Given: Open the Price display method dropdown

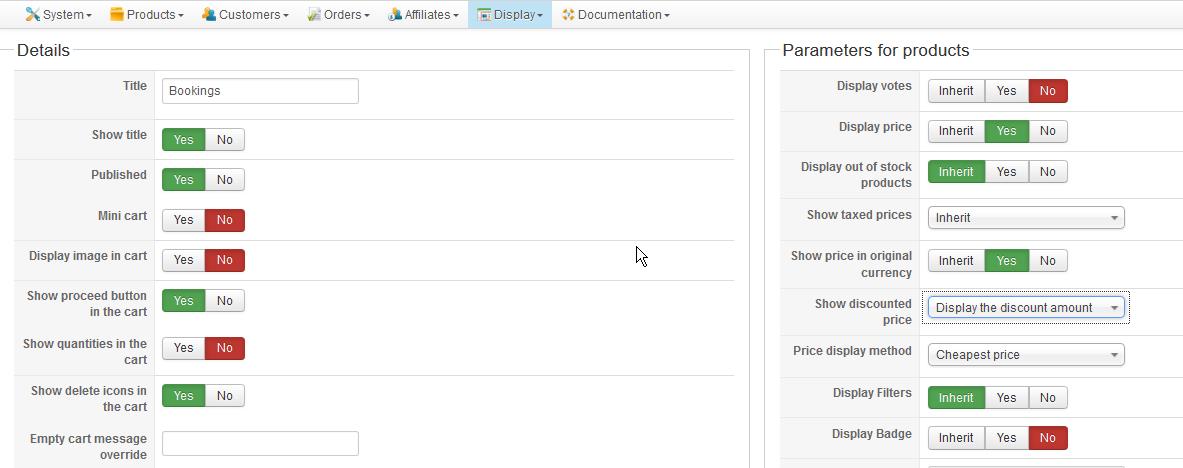Looking at the screenshot, I should [1026, 355].
